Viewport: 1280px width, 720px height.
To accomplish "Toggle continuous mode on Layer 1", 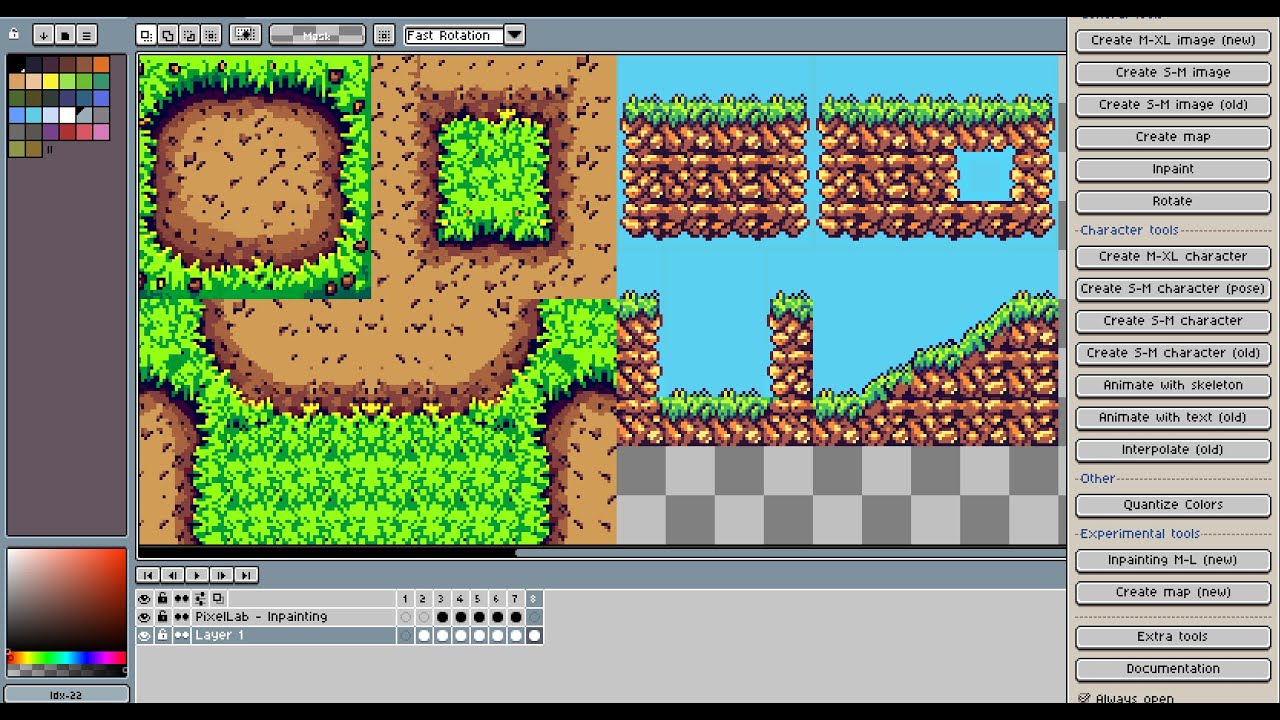I will point(181,635).
